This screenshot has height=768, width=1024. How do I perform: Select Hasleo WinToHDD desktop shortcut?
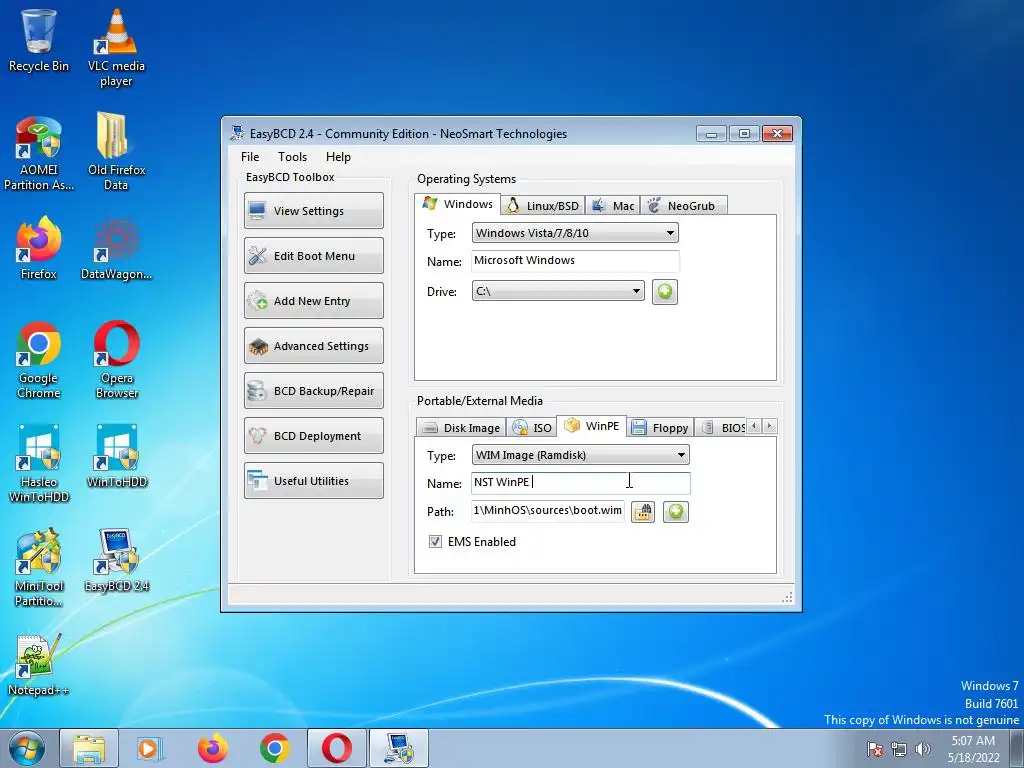39,463
